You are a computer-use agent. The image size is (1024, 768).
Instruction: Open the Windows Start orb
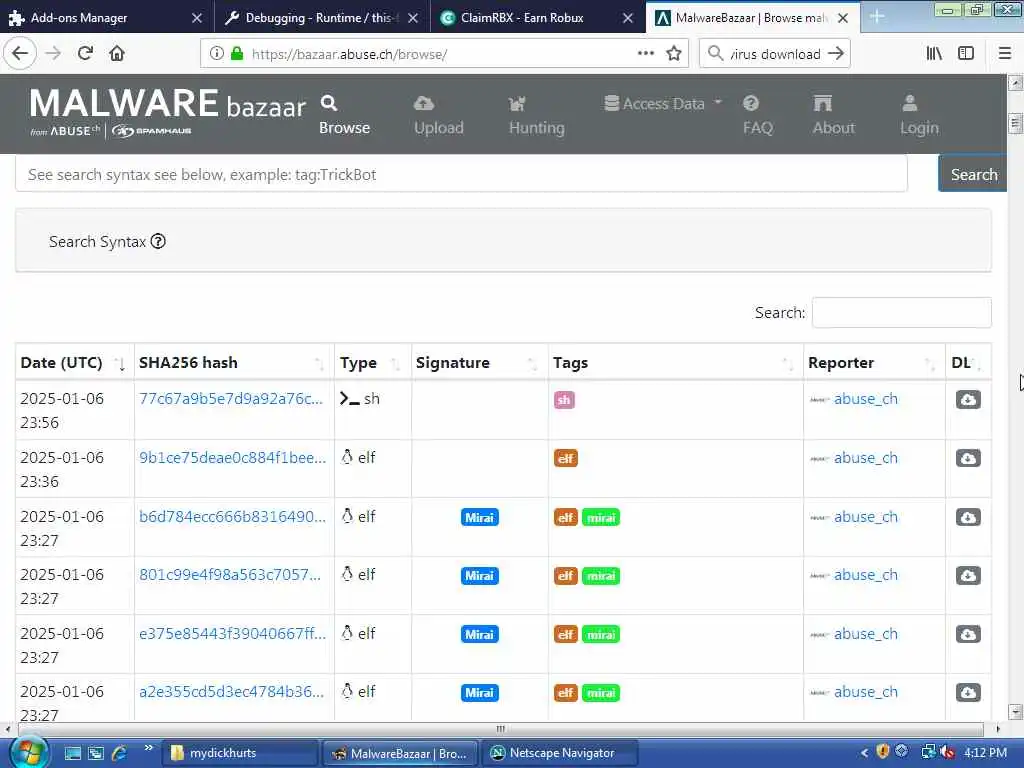(x=27, y=753)
